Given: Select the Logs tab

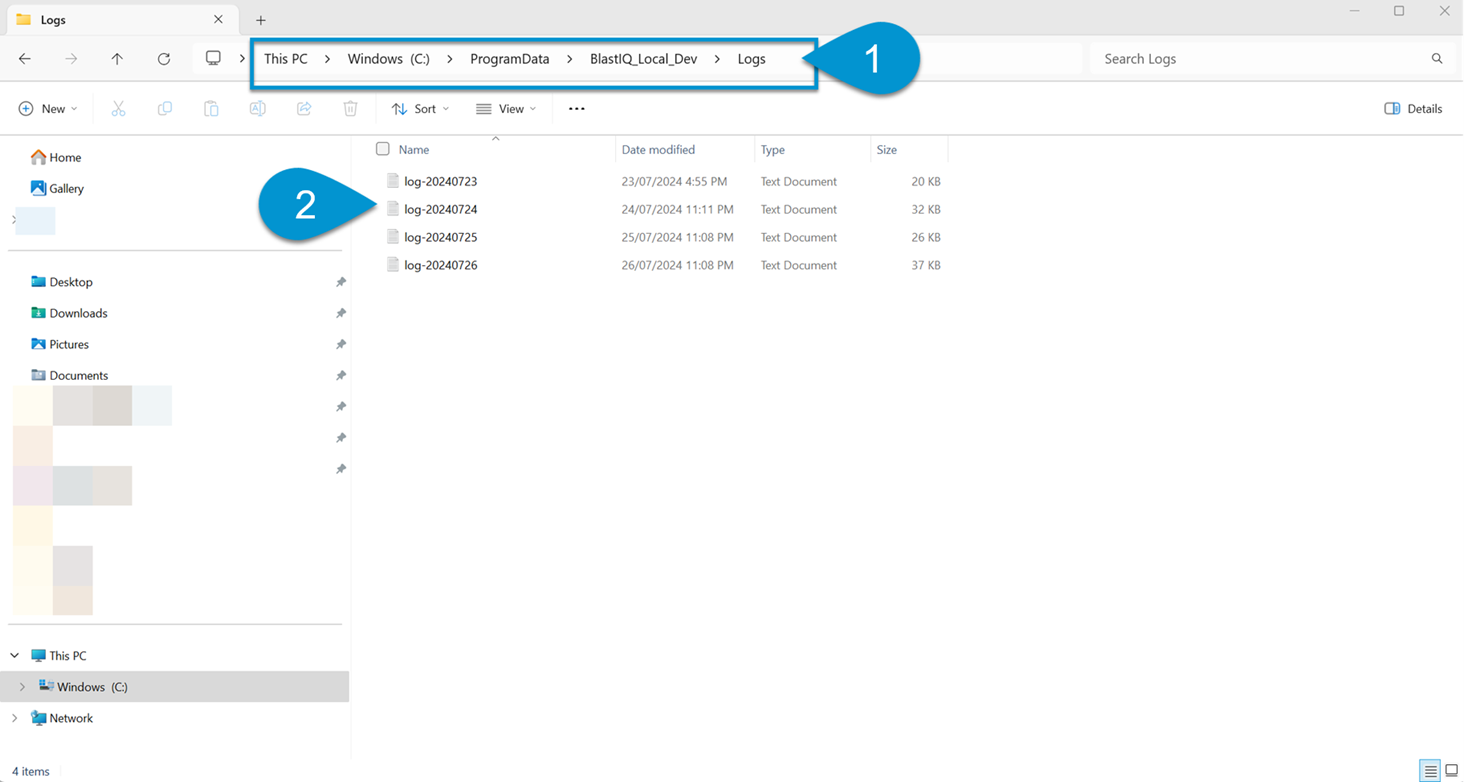Looking at the screenshot, I should coord(120,20).
